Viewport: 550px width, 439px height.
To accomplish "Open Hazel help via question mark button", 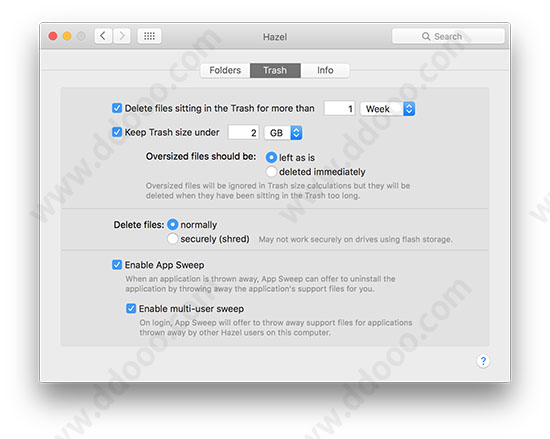I will coord(483,361).
